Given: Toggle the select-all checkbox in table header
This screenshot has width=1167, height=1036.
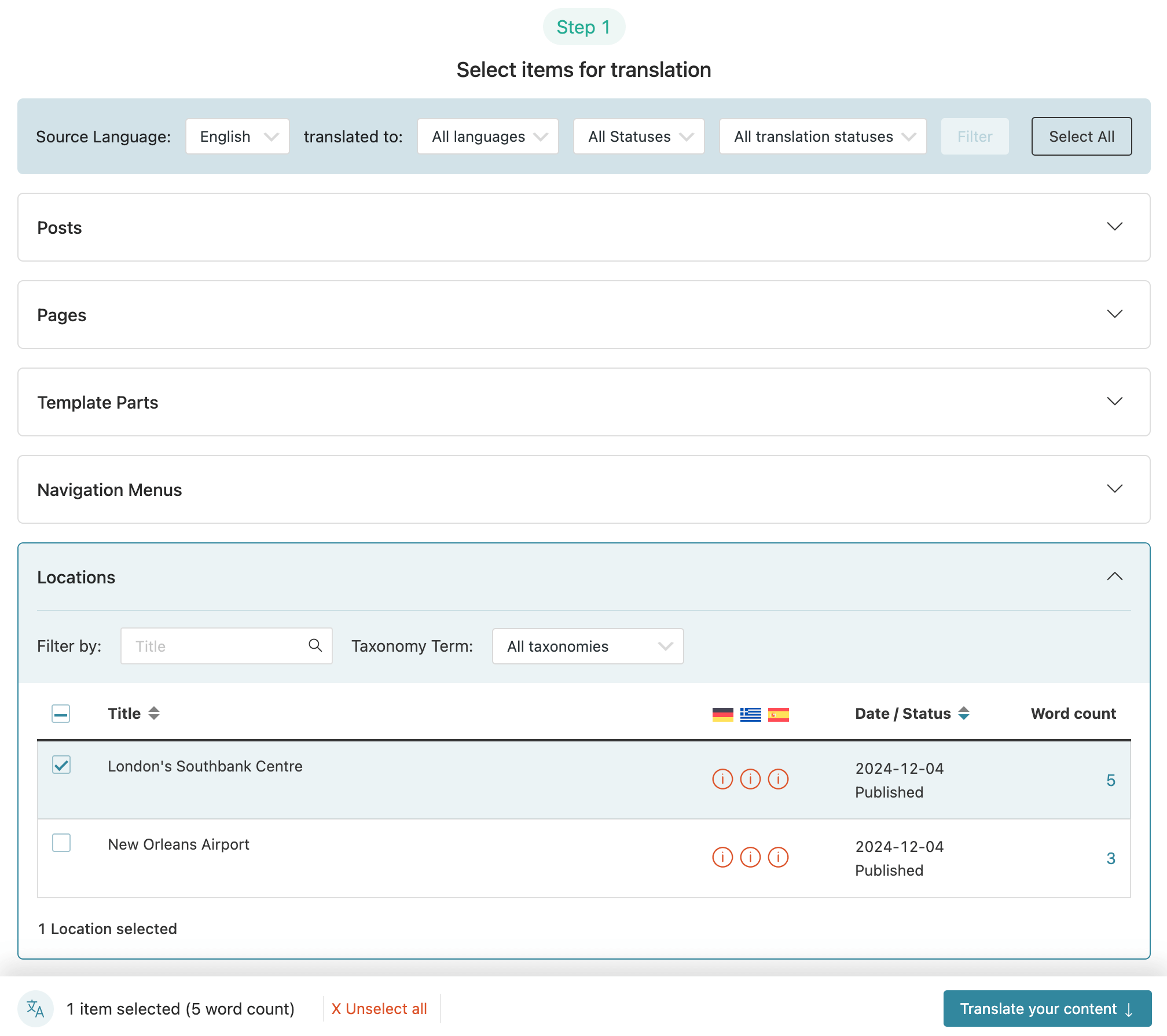Looking at the screenshot, I should click(x=61, y=714).
